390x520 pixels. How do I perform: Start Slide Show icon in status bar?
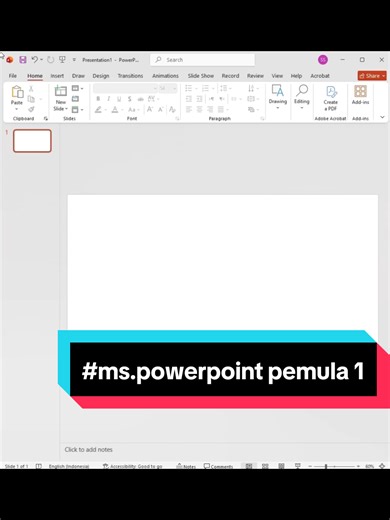pos(298,466)
